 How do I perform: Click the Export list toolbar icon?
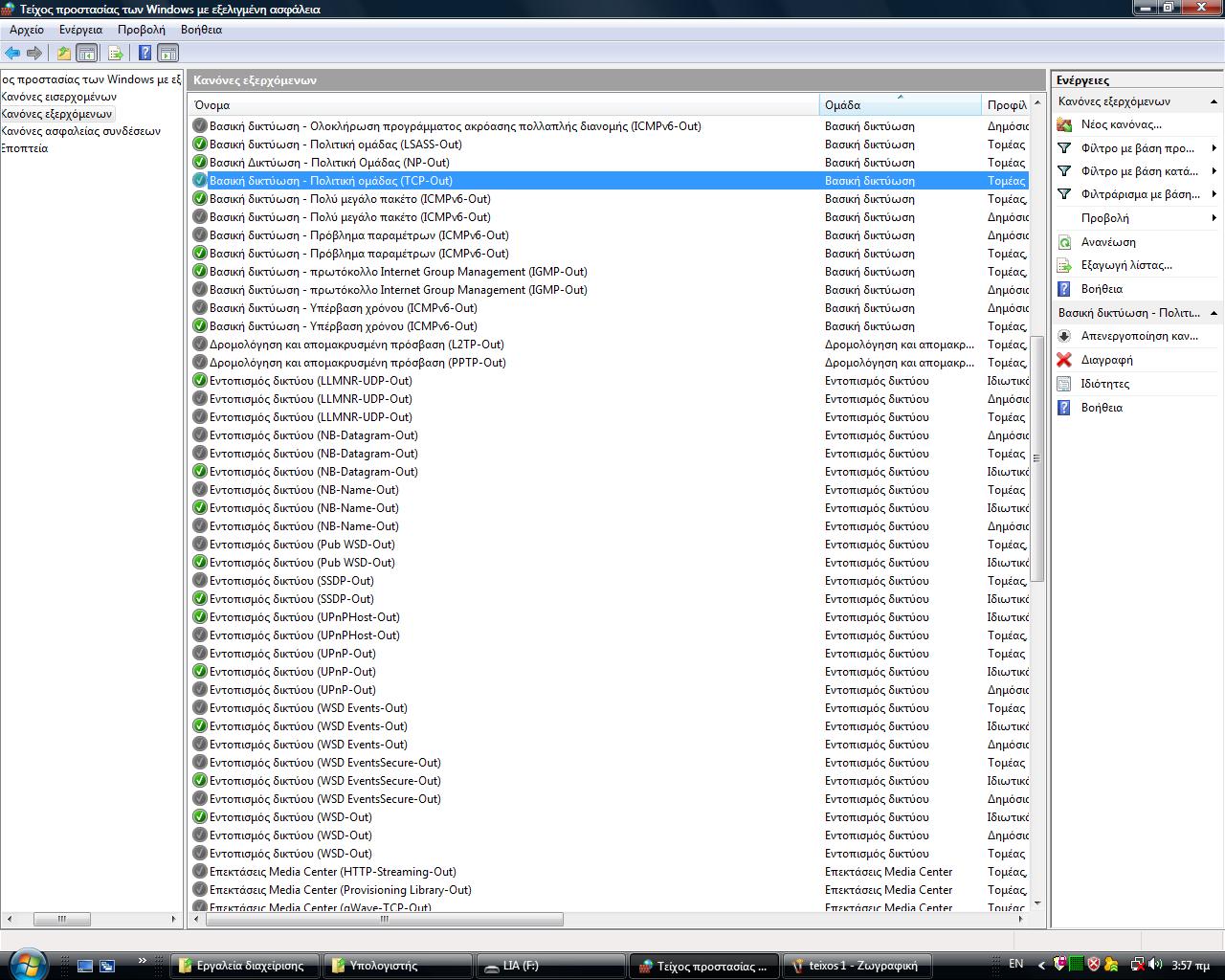pos(115,54)
